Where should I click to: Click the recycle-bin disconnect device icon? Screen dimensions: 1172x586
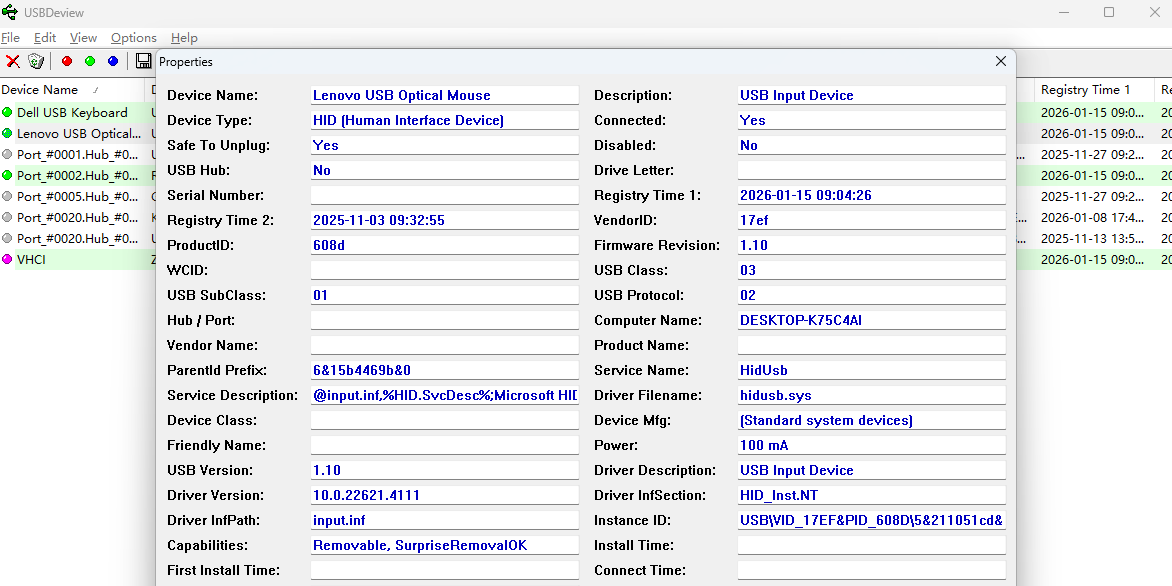[36, 61]
